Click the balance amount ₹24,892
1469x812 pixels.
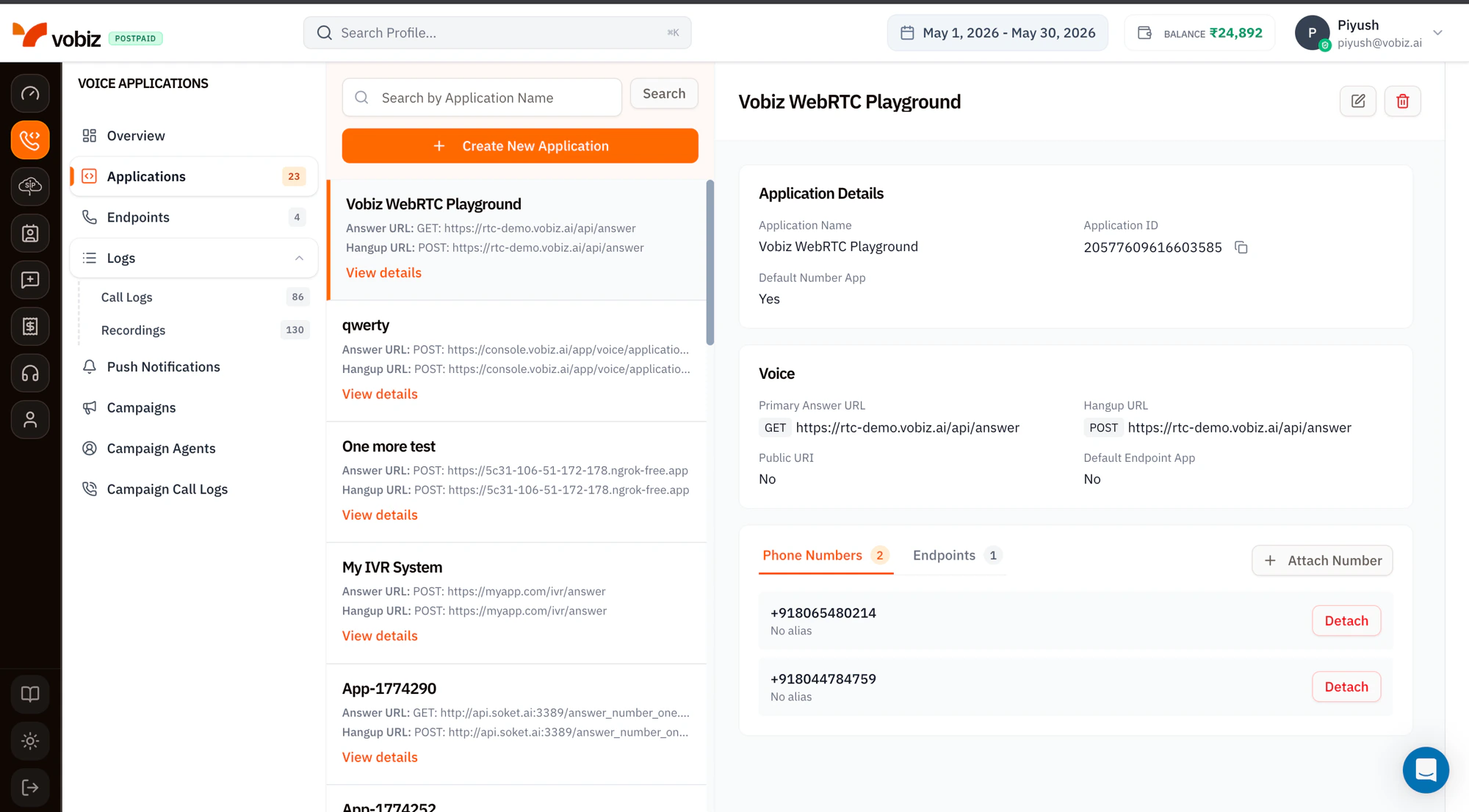coord(1235,33)
